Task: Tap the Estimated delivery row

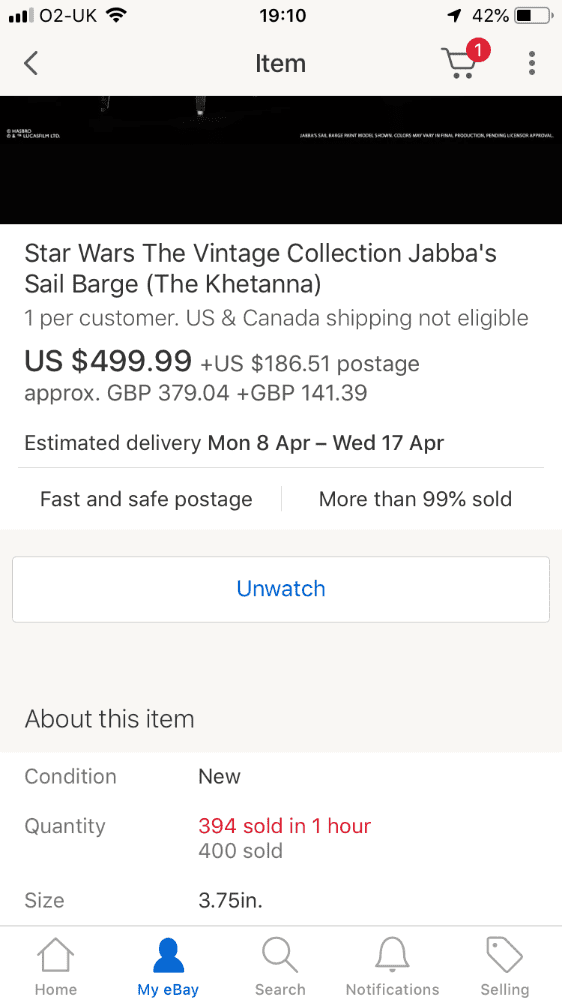Action: [233, 443]
